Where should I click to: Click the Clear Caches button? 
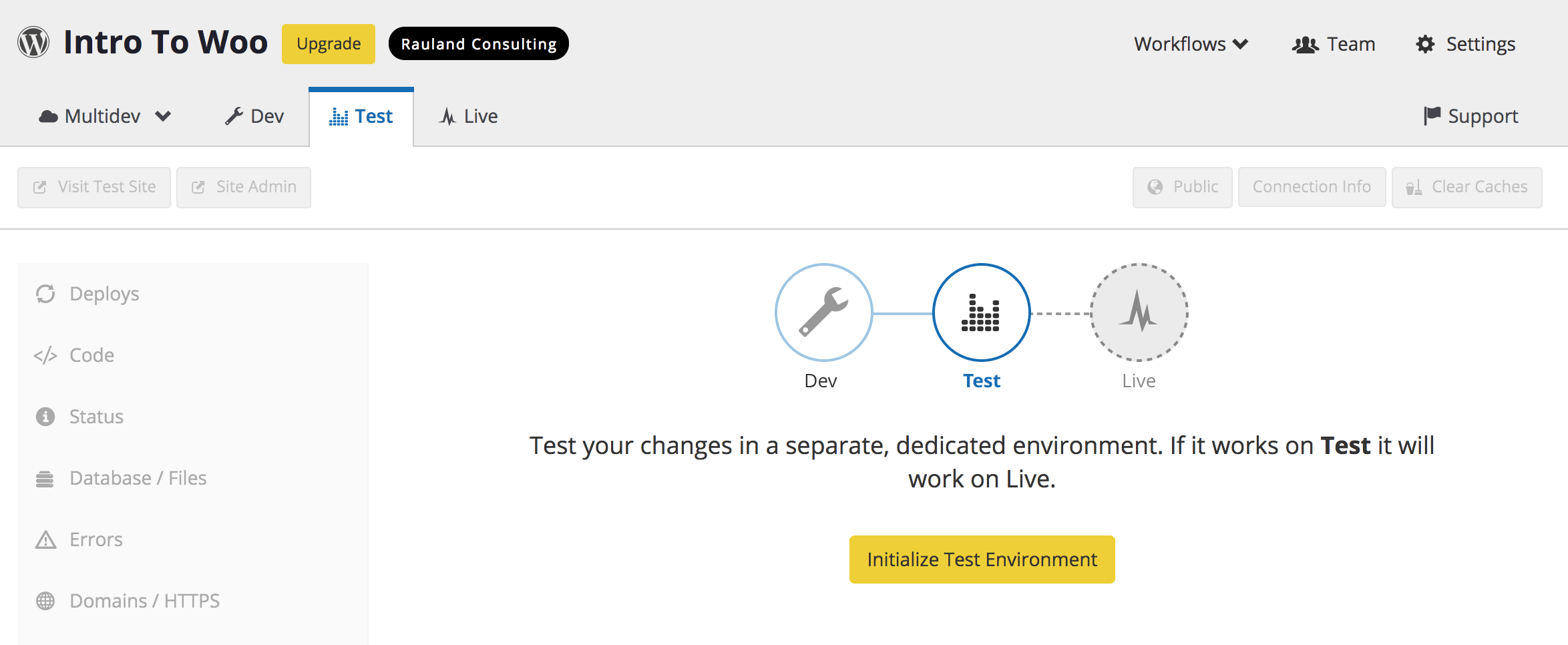tap(1467, 187)
